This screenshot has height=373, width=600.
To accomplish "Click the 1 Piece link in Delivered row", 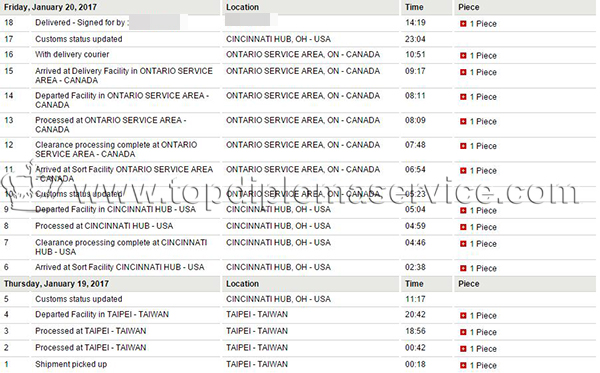I will (483, 24).
